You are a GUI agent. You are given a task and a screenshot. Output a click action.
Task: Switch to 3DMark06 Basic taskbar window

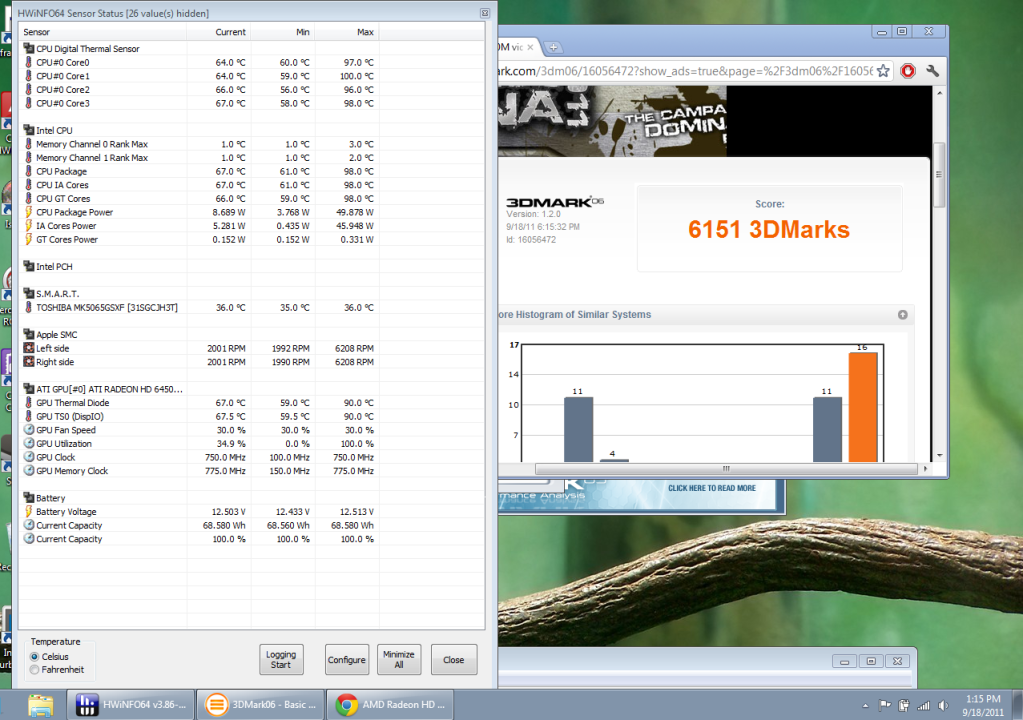[x=260, y=704]
